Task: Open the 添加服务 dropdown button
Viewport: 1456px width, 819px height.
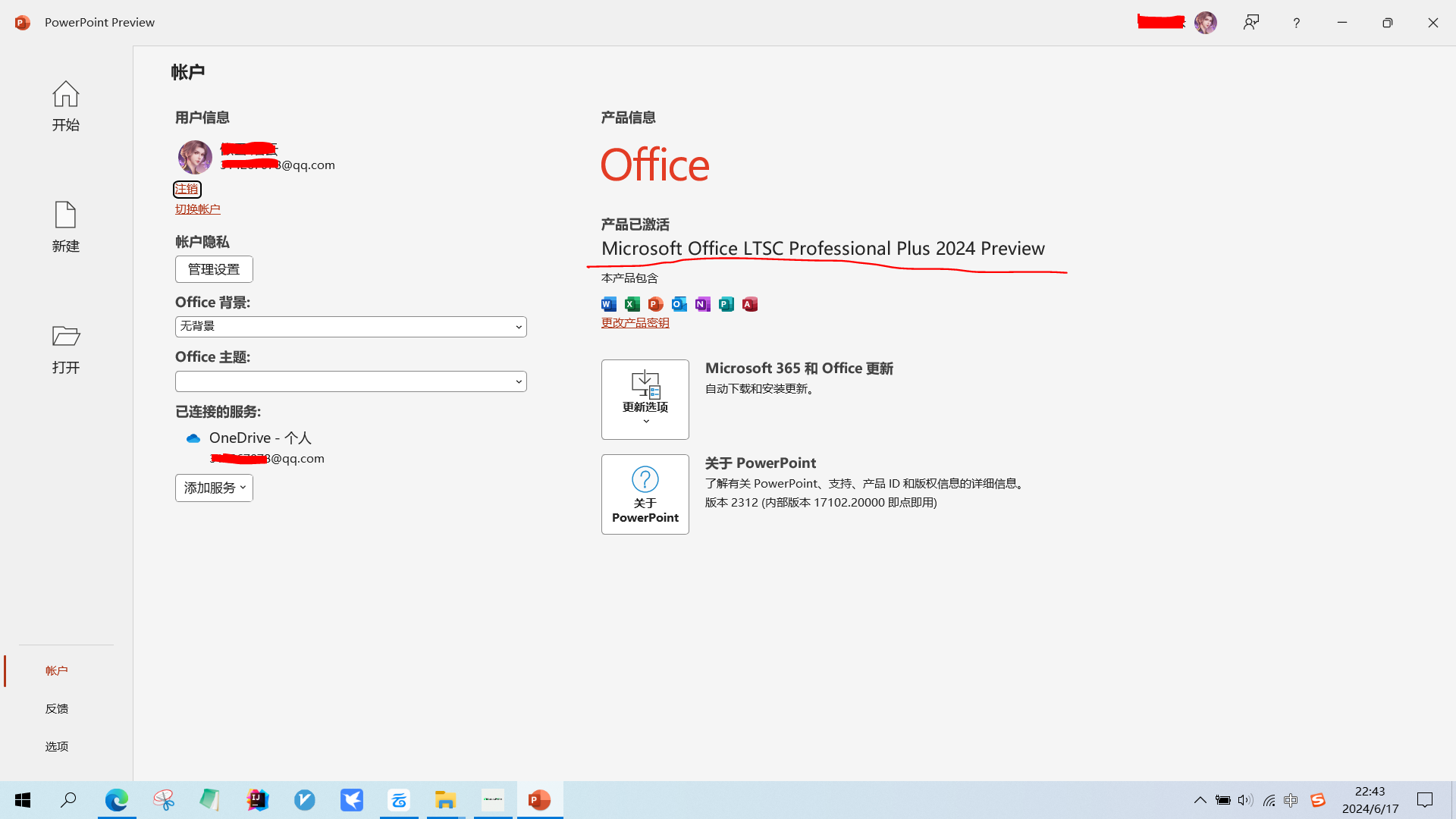Action: pos(214,488)
